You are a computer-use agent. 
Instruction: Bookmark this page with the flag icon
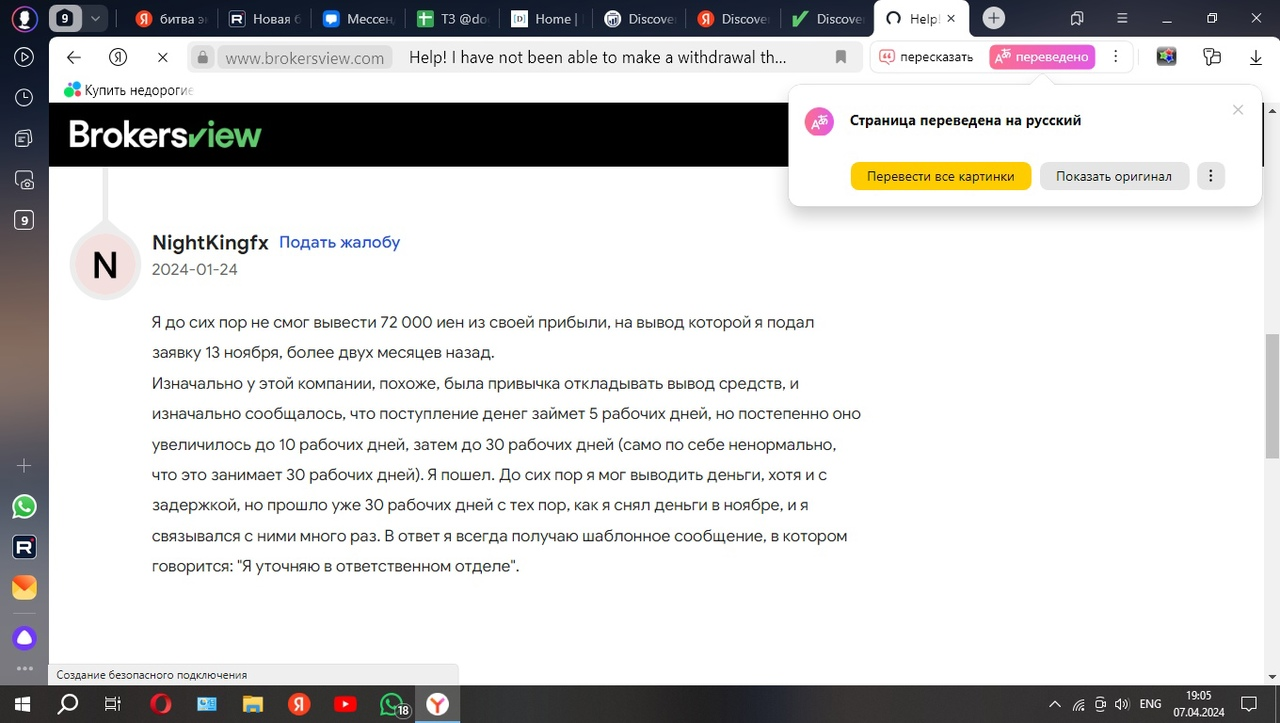tap(841, 57)
